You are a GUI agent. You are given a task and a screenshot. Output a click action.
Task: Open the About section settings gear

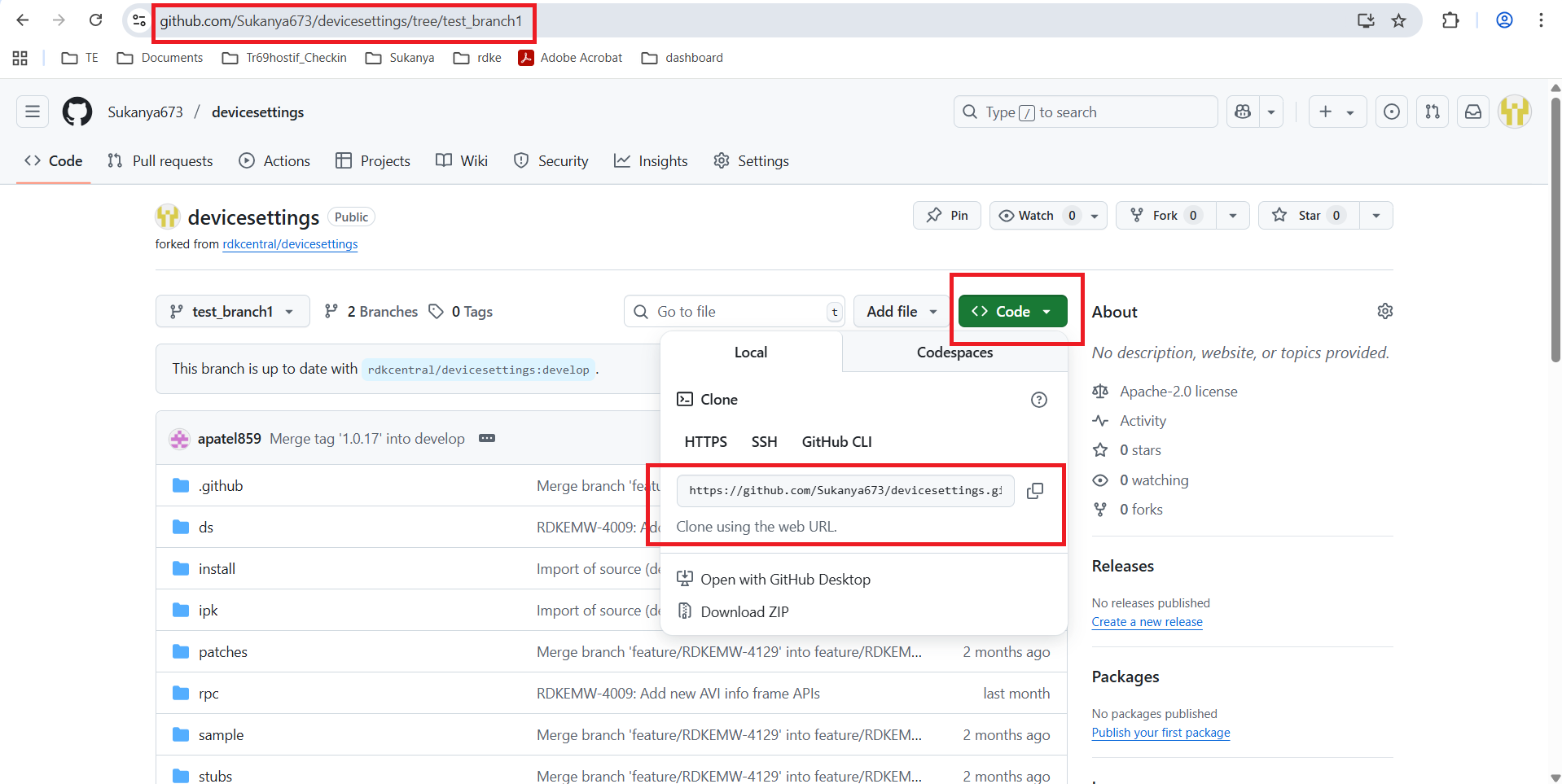1384,311
